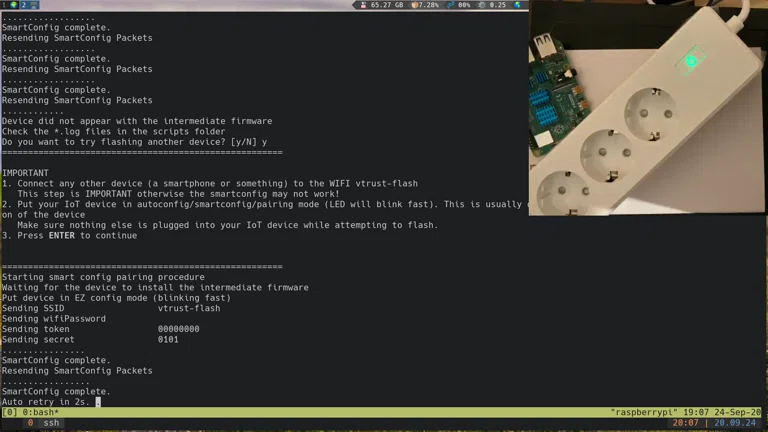
Task: Select the ssh tab in bottom bar
Action: pos(50,424)
